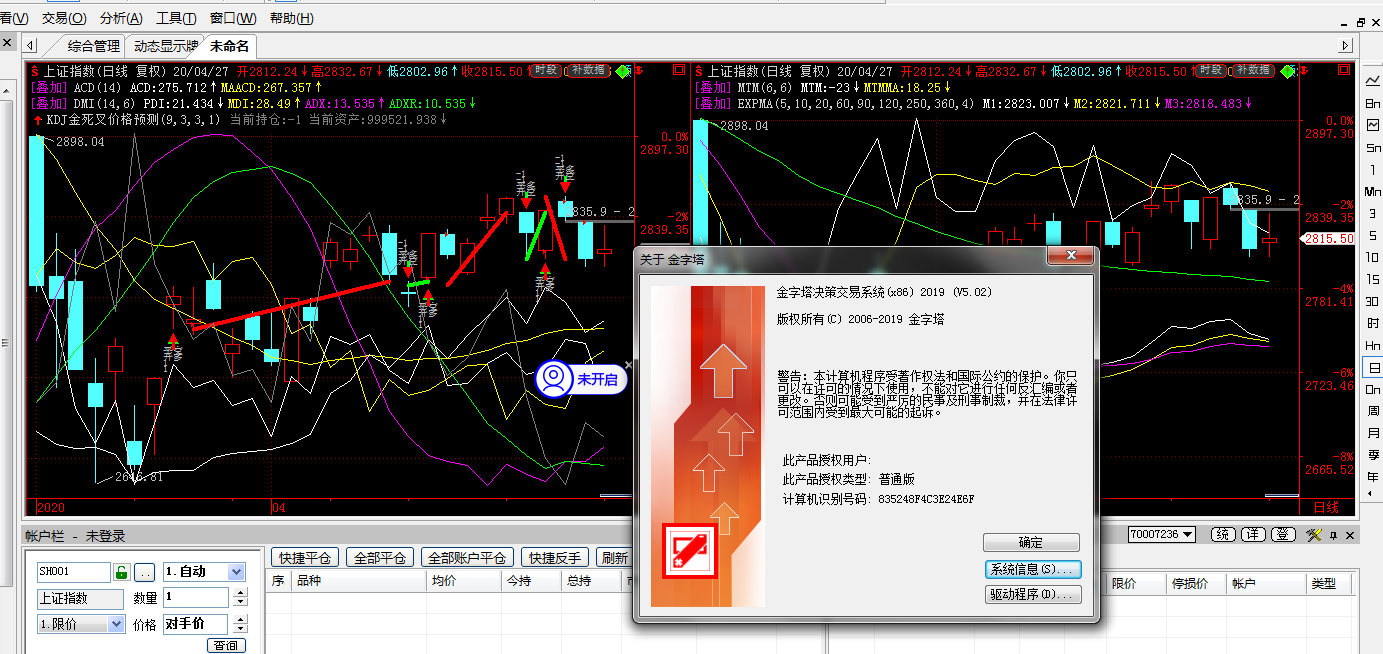The image size is (1383, 654).
Task: Adjust price using the 价格 spinner
Action: pyautogui.click(x=240, y=624)
